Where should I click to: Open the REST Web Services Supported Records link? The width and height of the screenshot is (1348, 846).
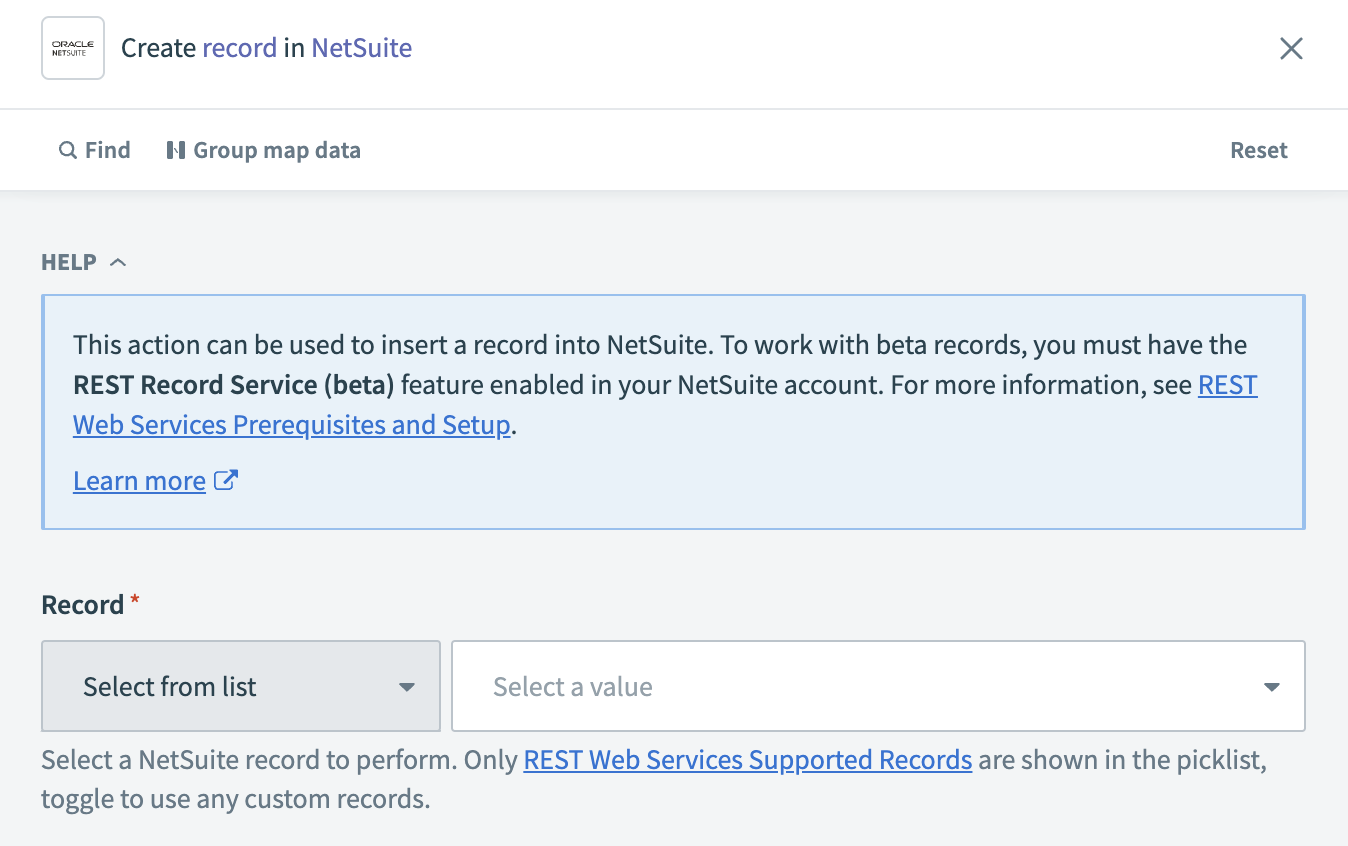coord(747,759)
